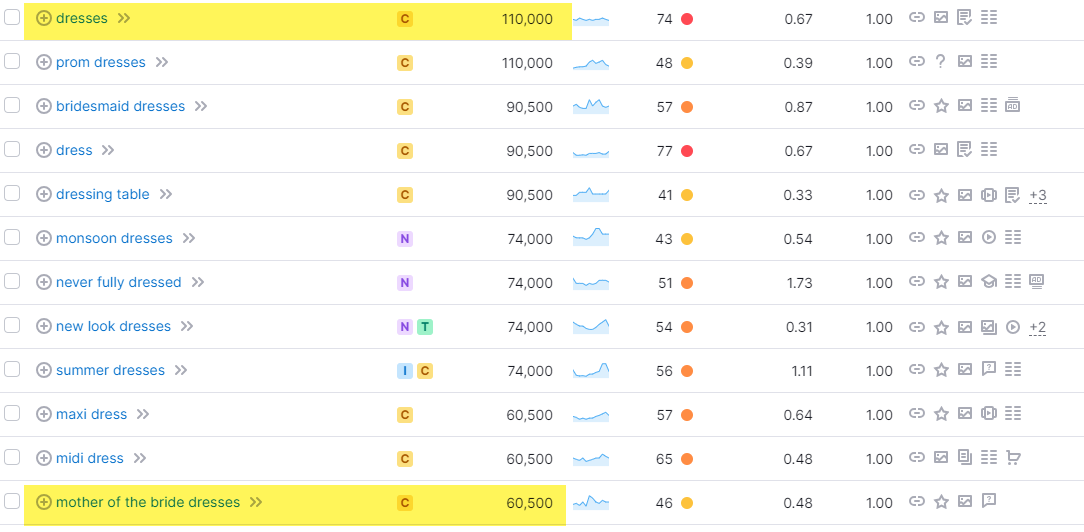
Task: Open never fully dressed keyword link
Action: tap(118, 282)
